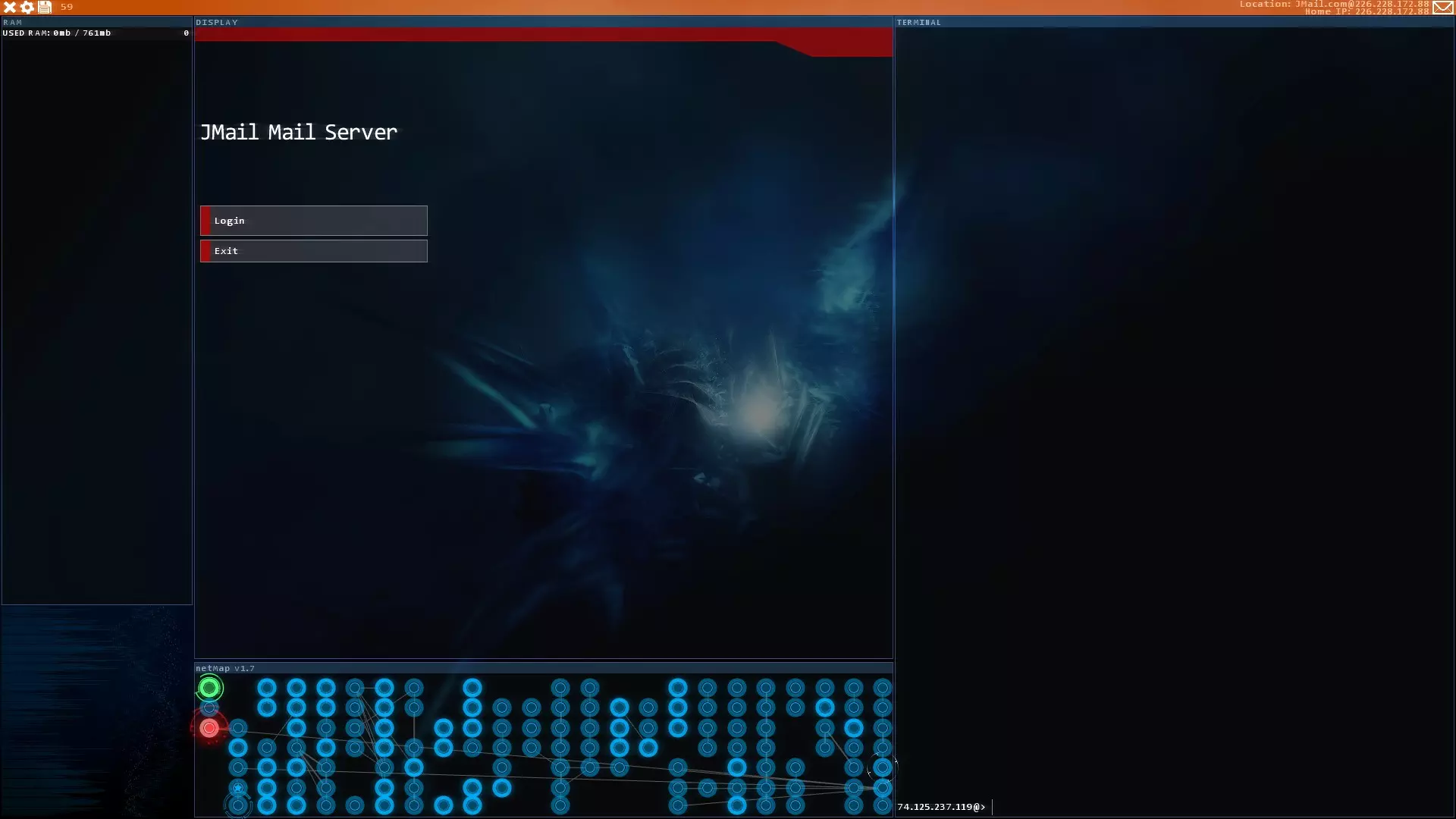Click the X quit icon in top bar
The image size is (1456, 819).
(x=10, y=7)
